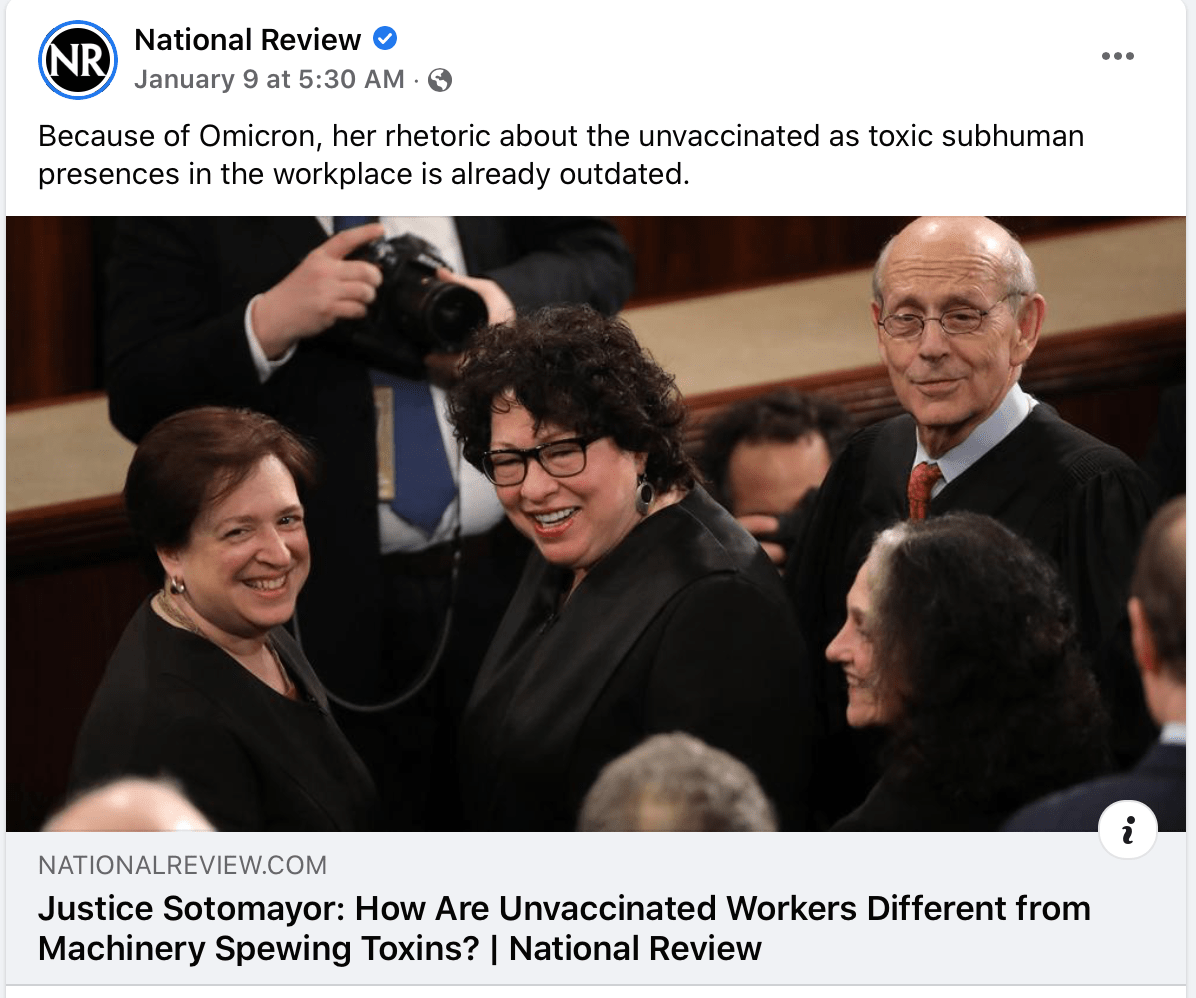Click the 'January 9 at 5:30 AM' timestamp

269,79
